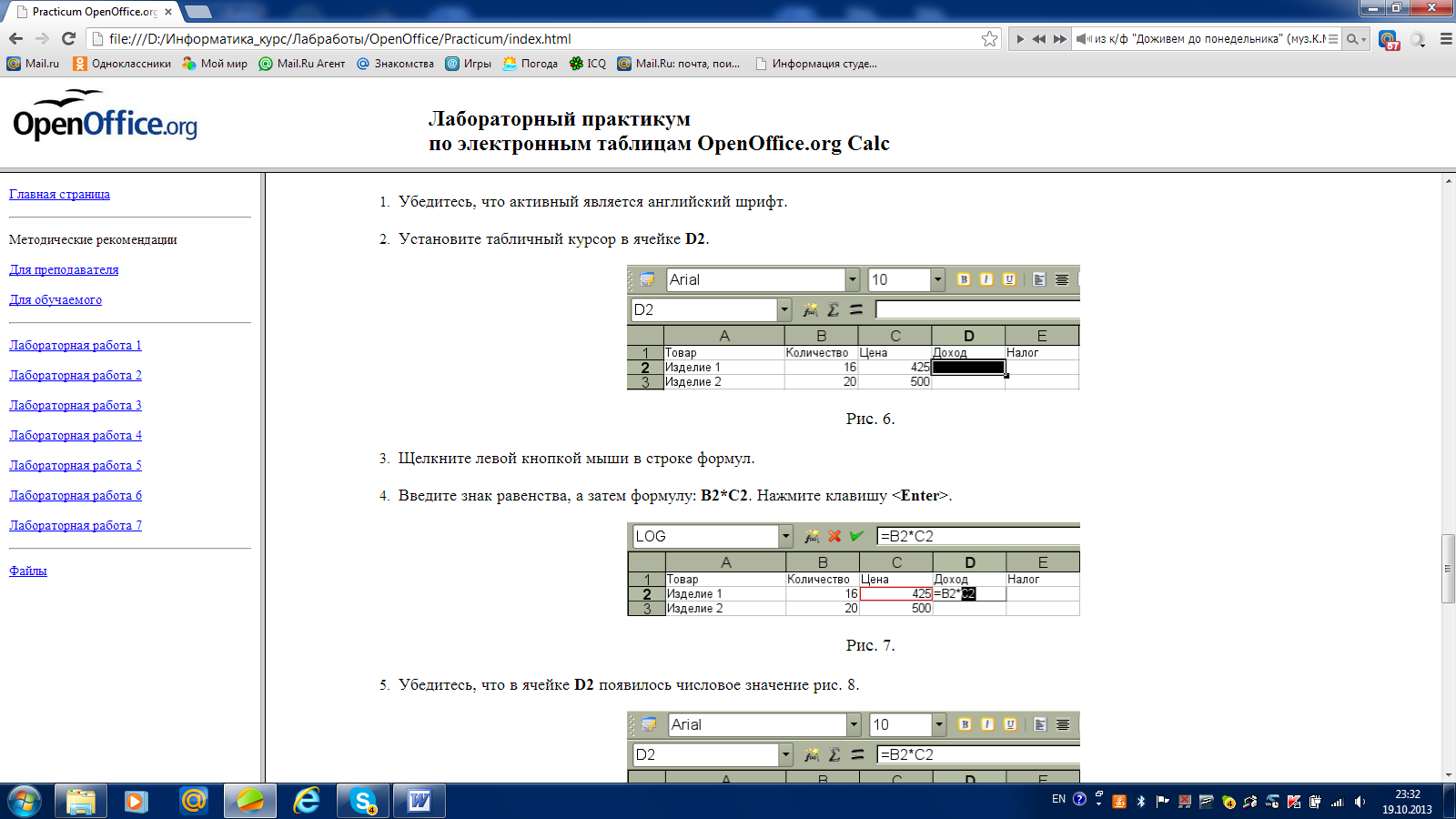Image resolution: width=1456 pixels, height=819 pixels.
Task: Open the Mail.Ru Агент bookmark
Action: [x=301, y=64]
